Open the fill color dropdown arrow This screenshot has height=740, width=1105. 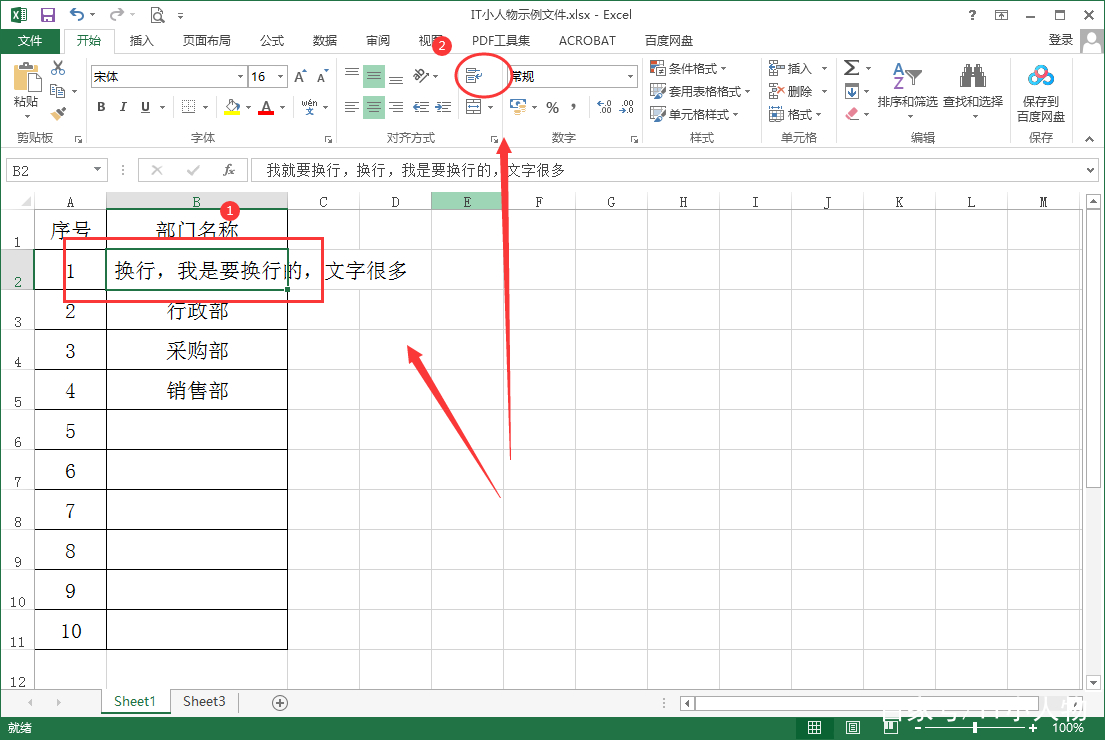pyautogui.click(x=249, y=106)
